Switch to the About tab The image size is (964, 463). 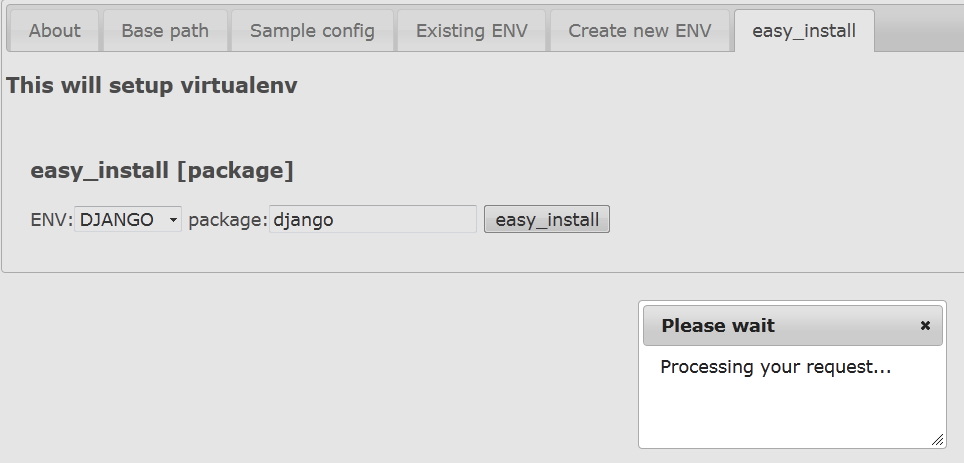coord(54,31)
